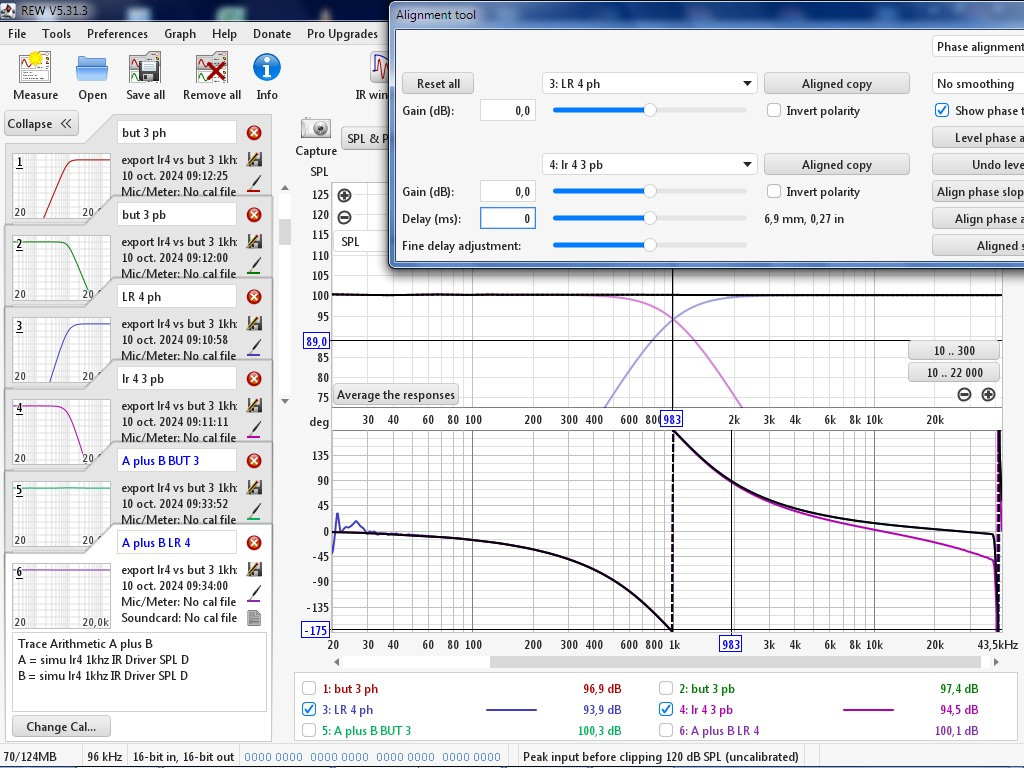Uncheck the 'lr 4 3 pb' trace checkbox

(x=667, y=710)
